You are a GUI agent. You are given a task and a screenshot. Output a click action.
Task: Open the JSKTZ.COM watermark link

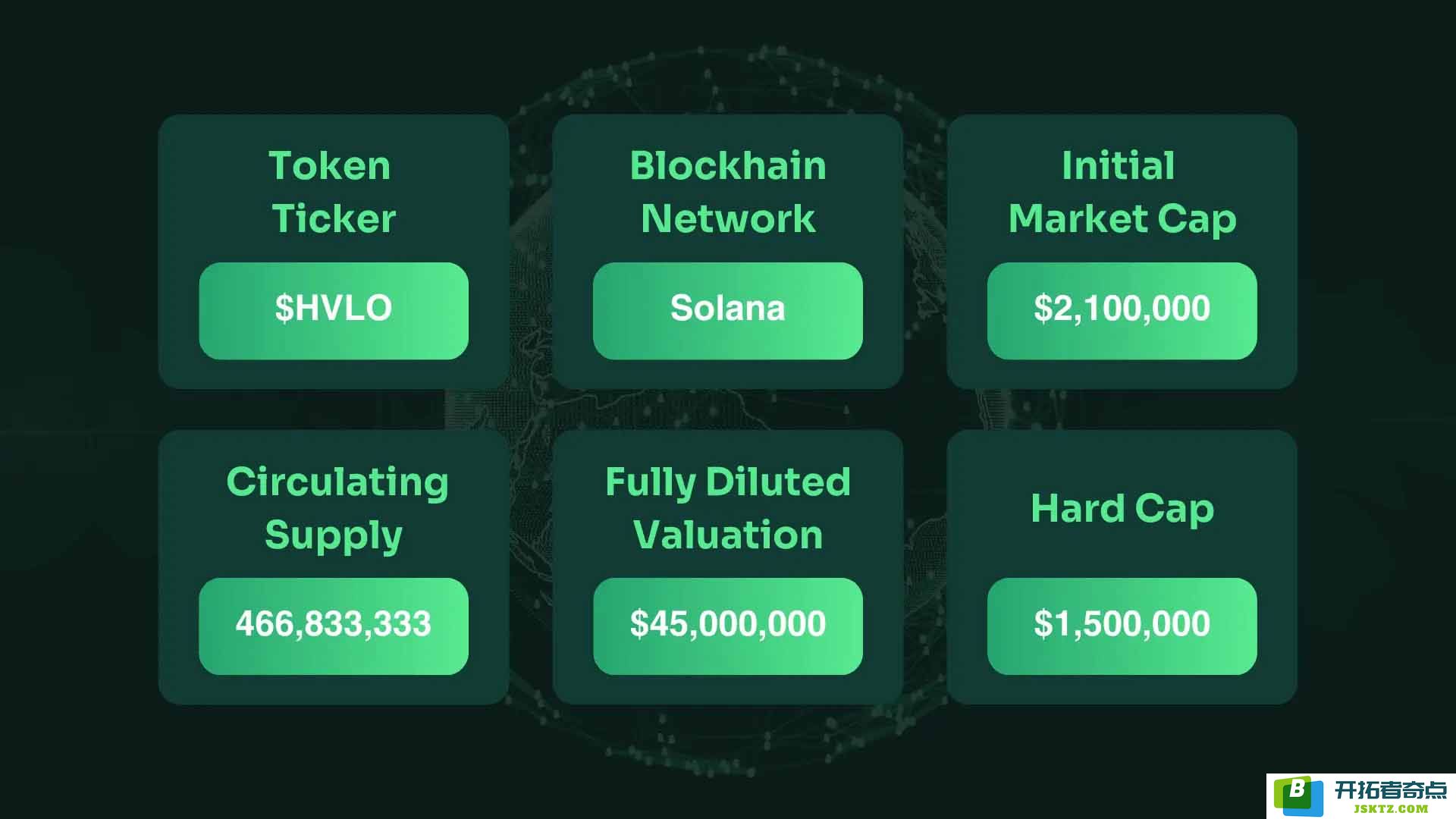(1391, 809)
